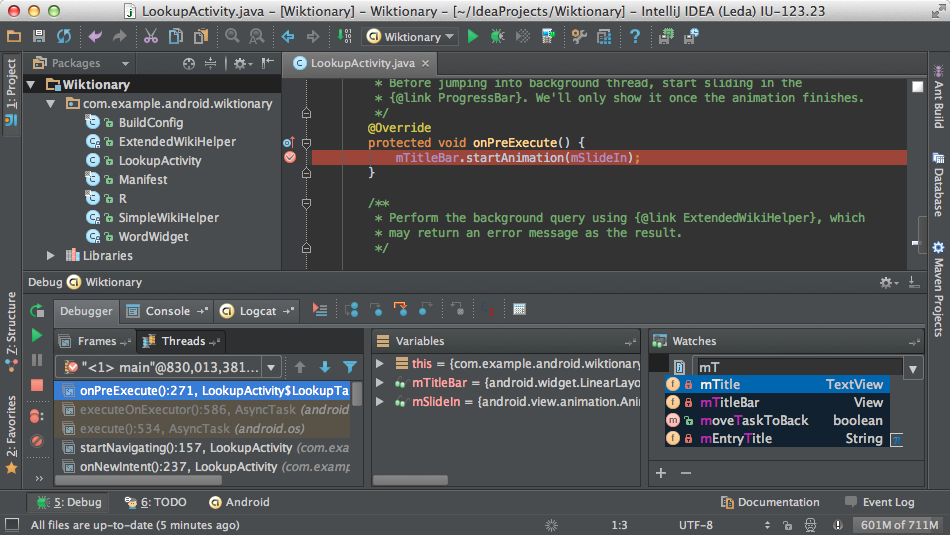Expand the 'this' variable

coord(379,364)
